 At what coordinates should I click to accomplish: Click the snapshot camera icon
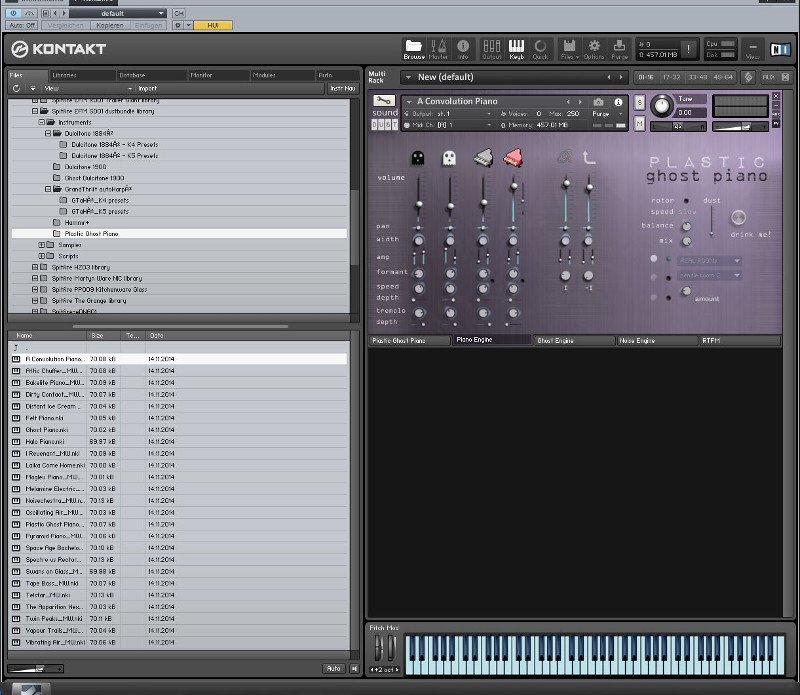pos(598,102)
